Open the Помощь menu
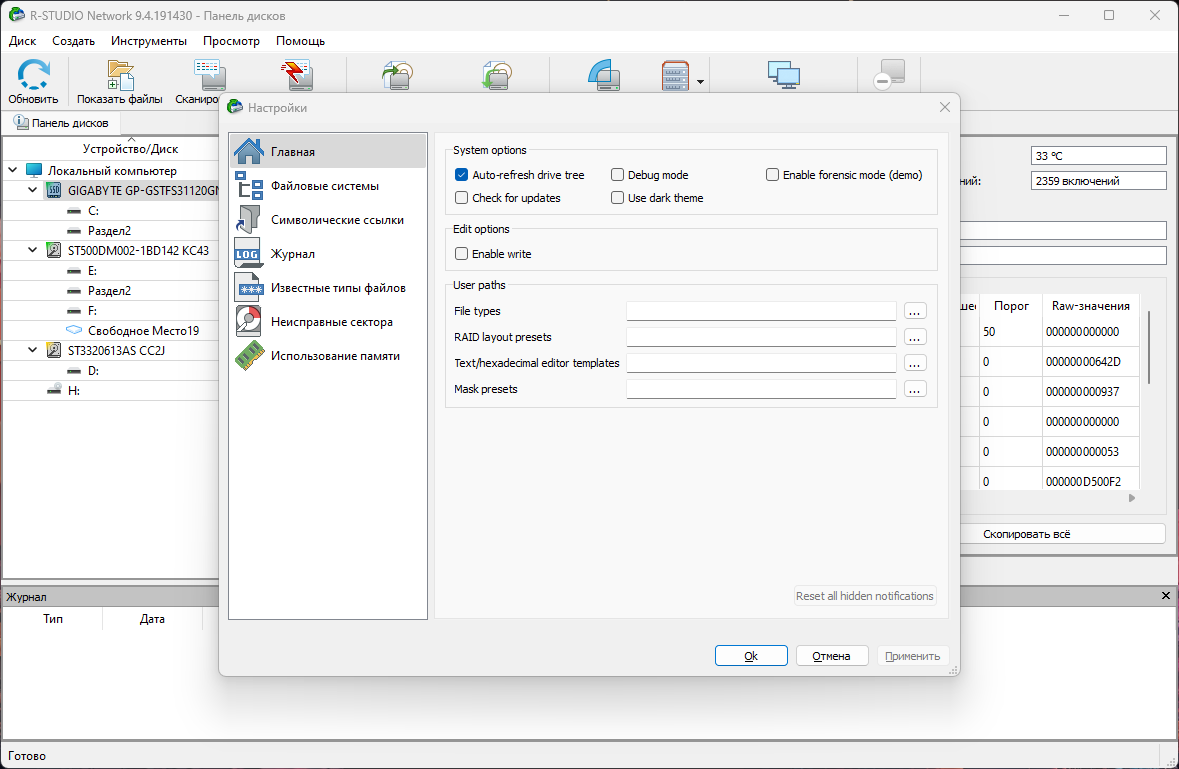Image resolution: width=1179 pixels, height=769 pixels. 300,41
